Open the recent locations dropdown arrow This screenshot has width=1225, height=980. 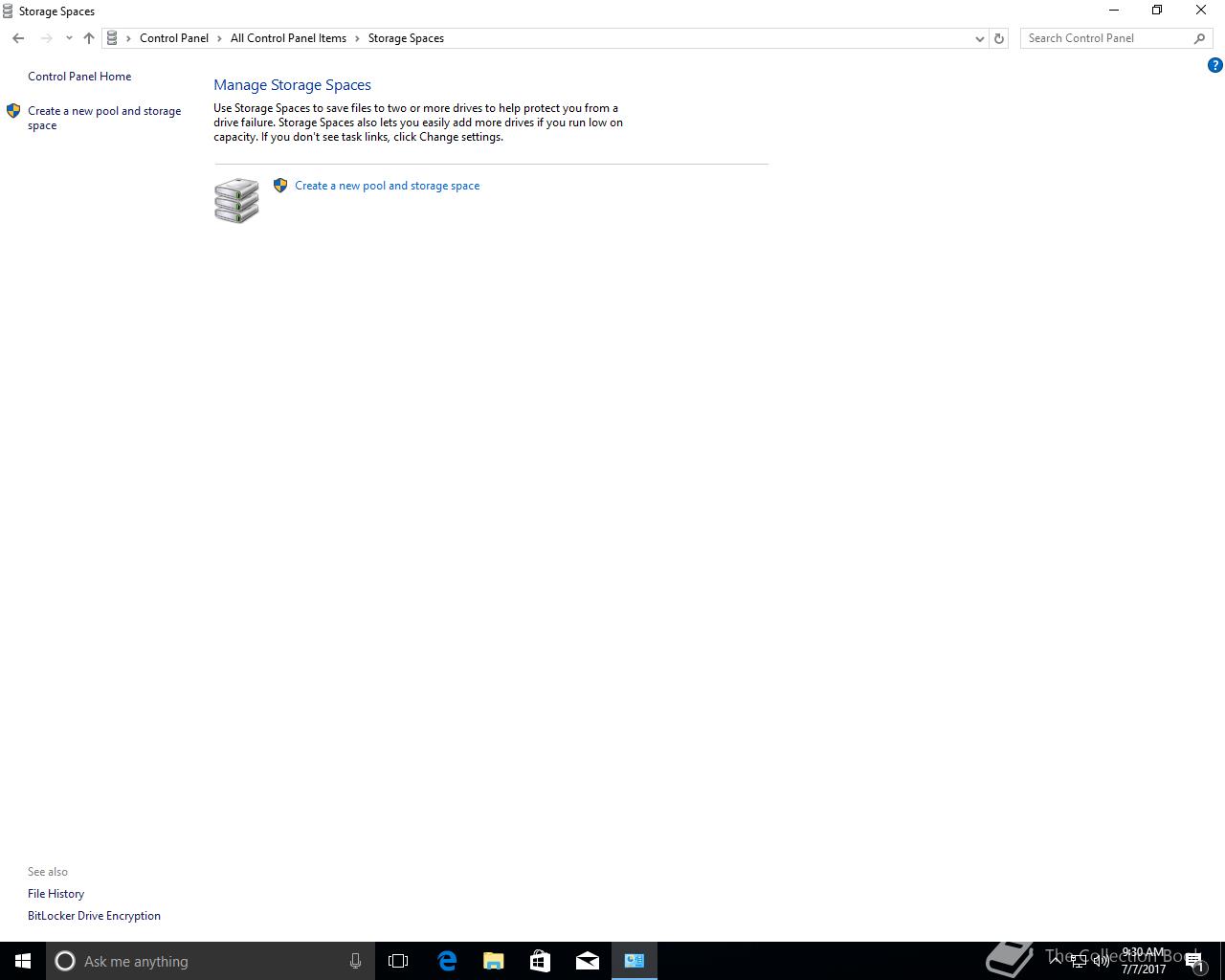(69, 38)
